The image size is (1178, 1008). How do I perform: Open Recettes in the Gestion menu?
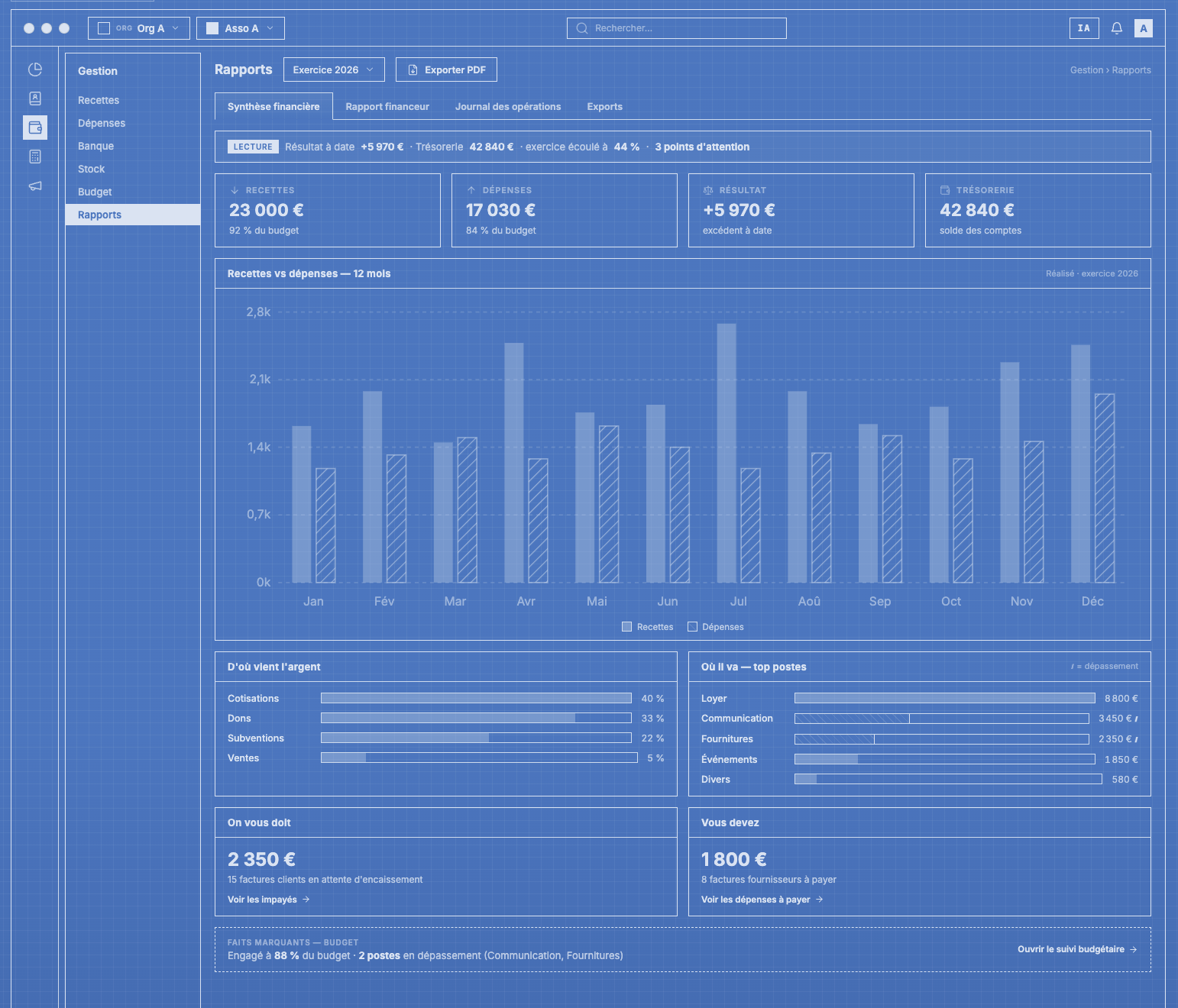pyautogui.click(x=133, y=100)
